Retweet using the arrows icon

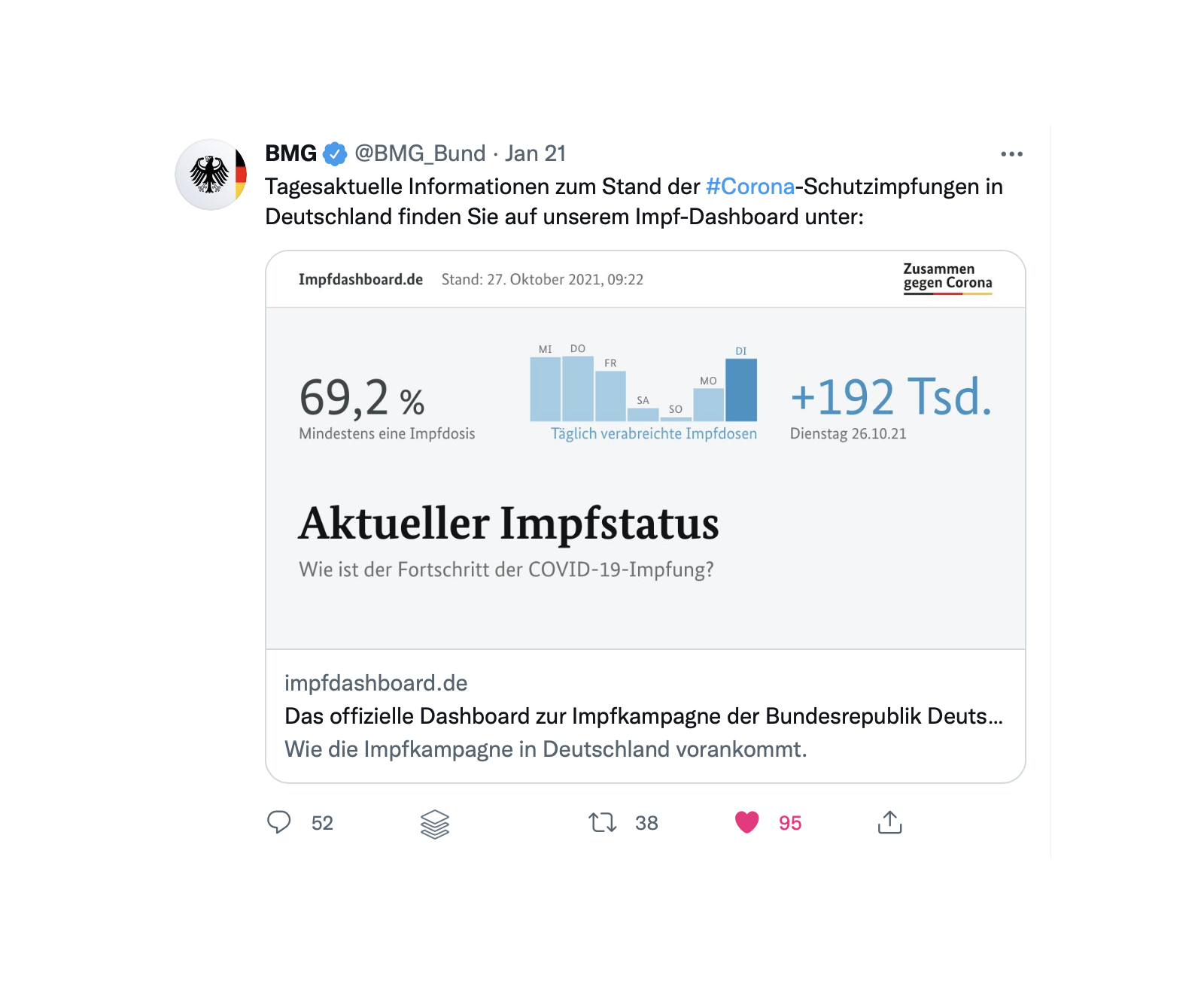tap(603, 822)
